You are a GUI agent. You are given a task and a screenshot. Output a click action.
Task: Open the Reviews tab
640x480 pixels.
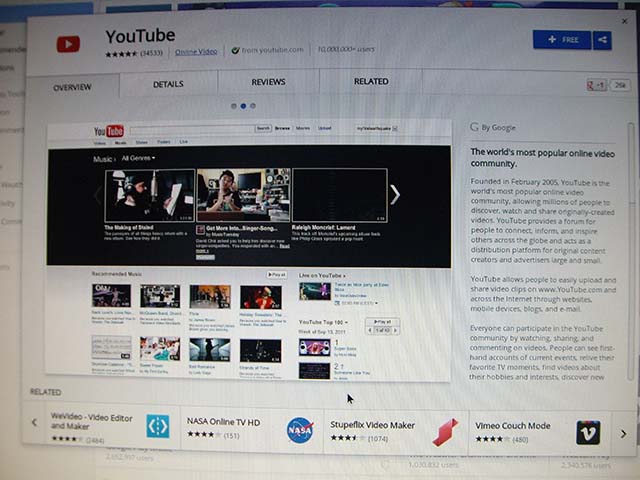(x=268, y=82)
